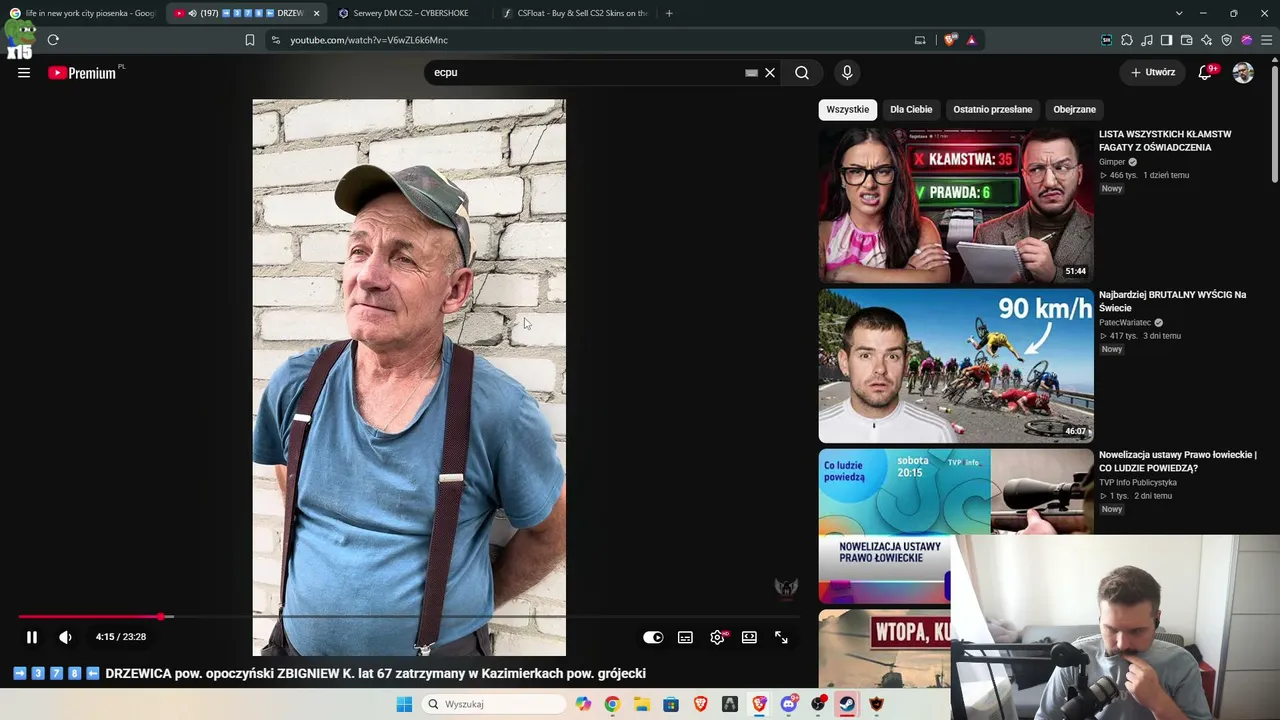Image resolution: width=1280 pixels, height=720 pixels.
Task: Toggle the autoplay switch in player
Action: click(x=653, y=637)
